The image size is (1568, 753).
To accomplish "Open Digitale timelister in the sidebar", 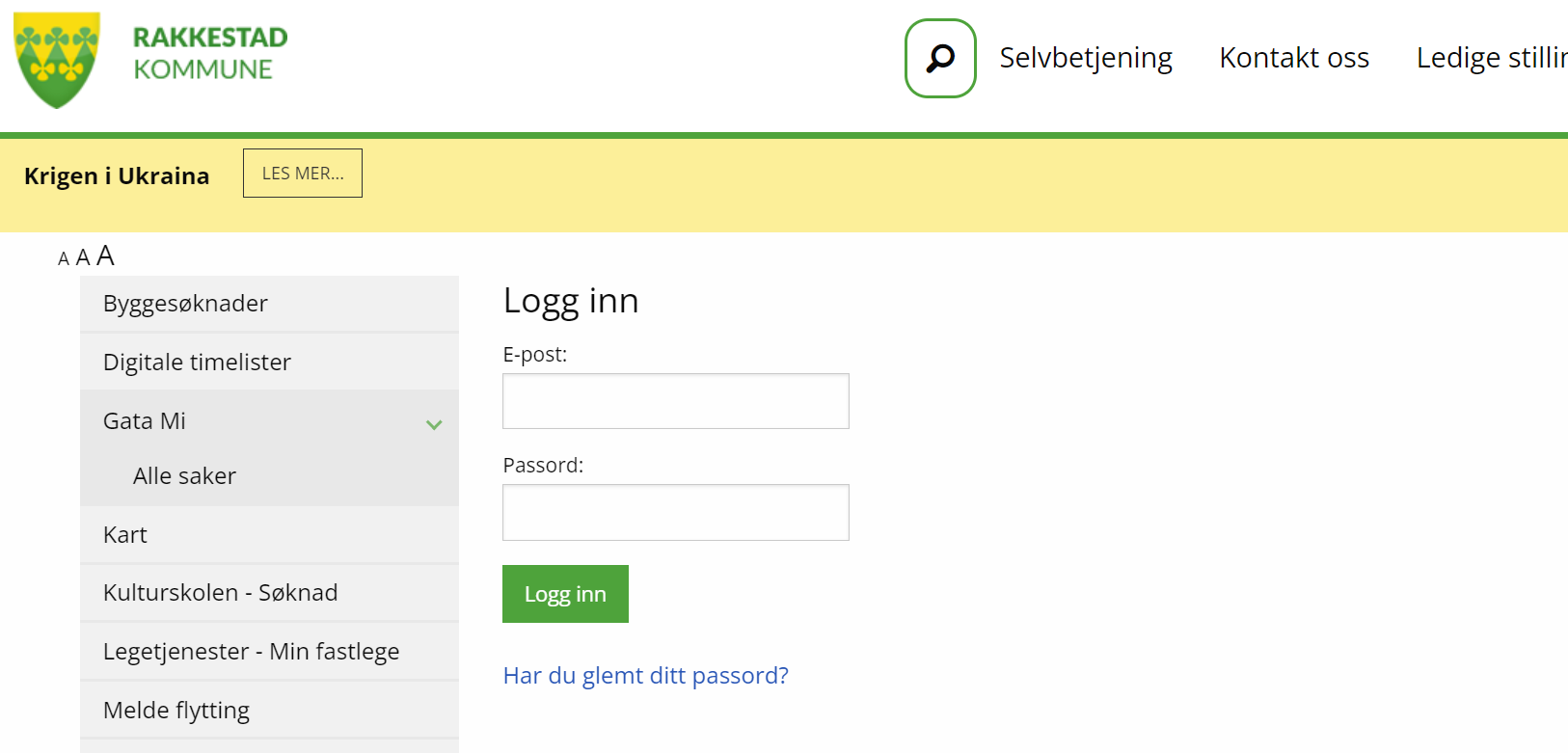I will pos(197,363).
